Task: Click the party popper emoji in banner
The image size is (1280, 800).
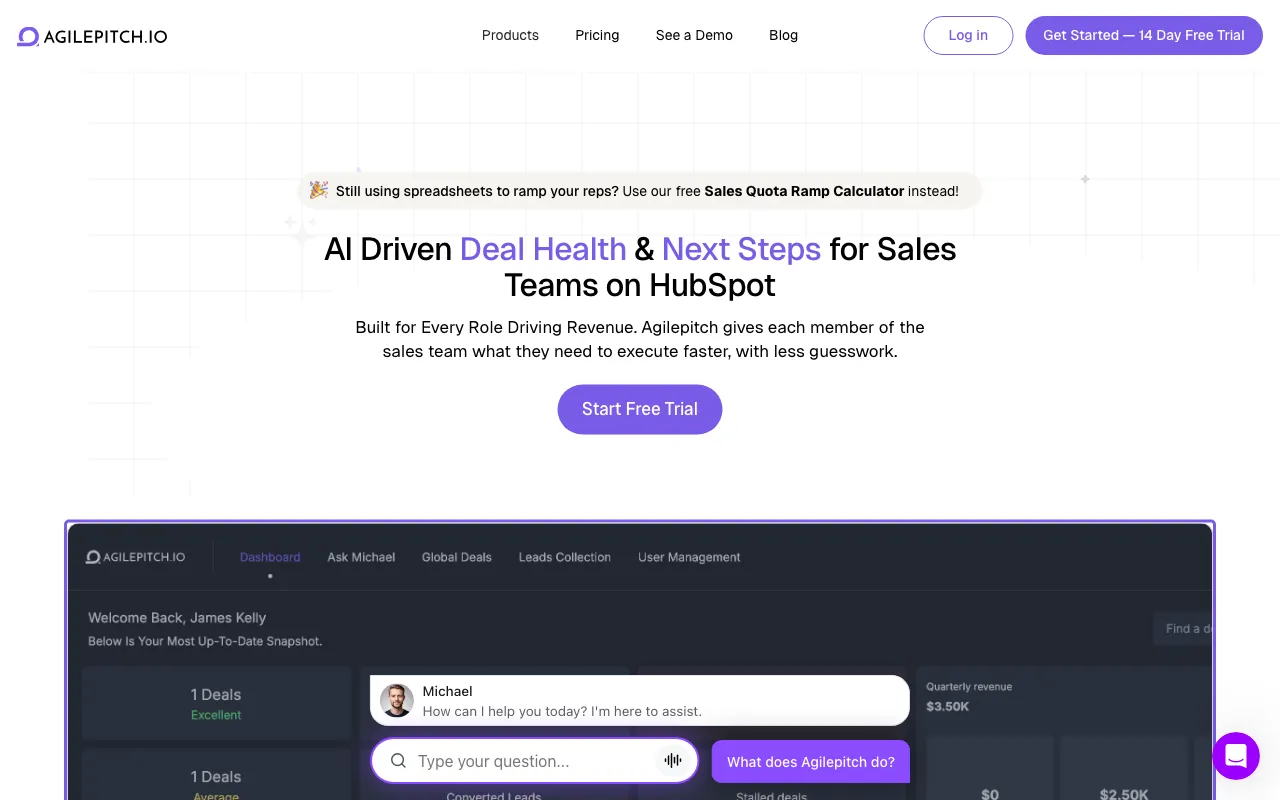Action: pos(319,190)
